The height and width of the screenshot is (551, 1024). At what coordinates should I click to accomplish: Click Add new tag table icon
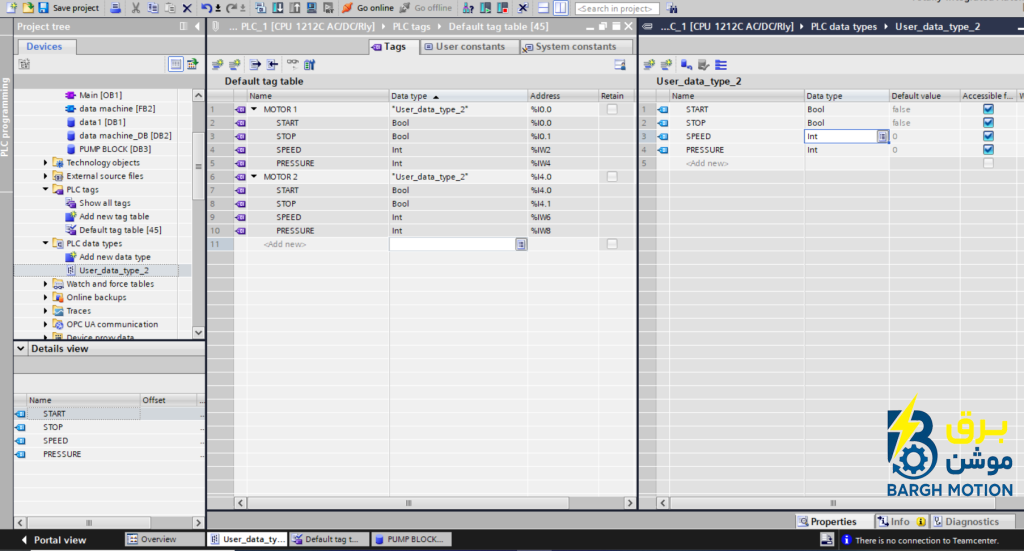point(71,217)
